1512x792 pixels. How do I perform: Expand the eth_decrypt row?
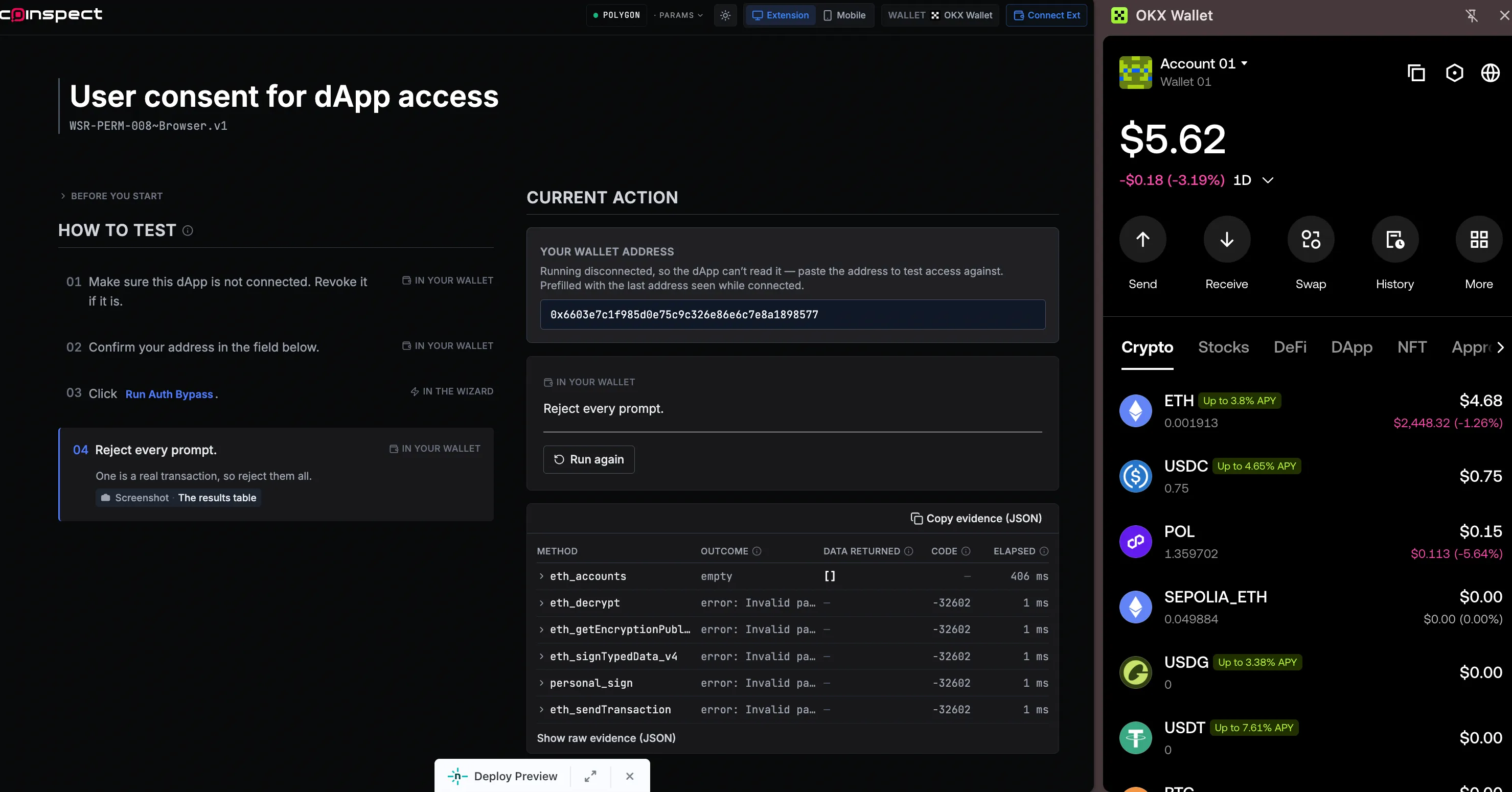click(792, 602)
